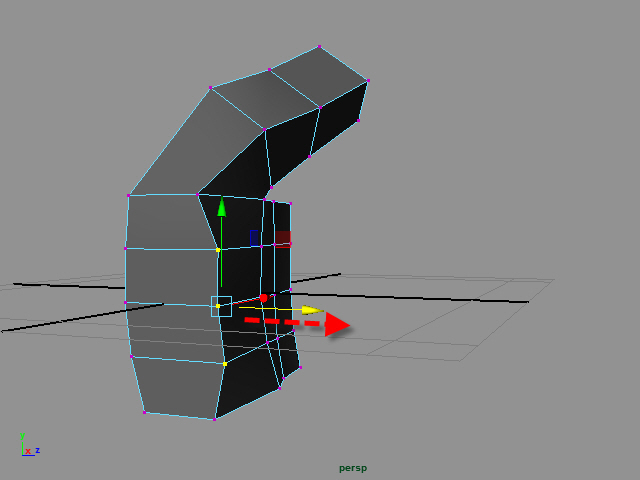Select the lowest yellow highlighted vertex on the mesh
Viewport: 640px width, 480px height.
point(225,364)
